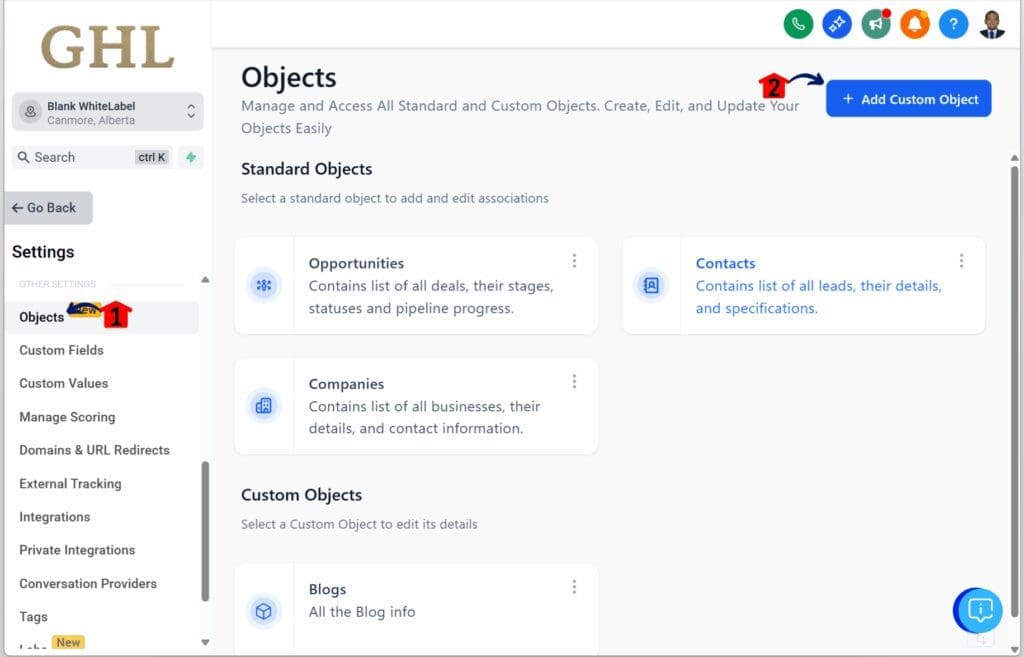Click the Go Back button
1024x657 pixels.
49,208
